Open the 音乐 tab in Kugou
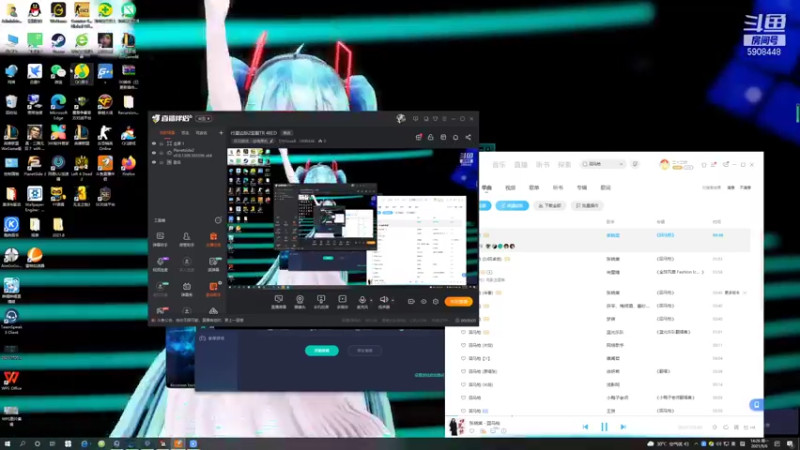 (499, 165)
